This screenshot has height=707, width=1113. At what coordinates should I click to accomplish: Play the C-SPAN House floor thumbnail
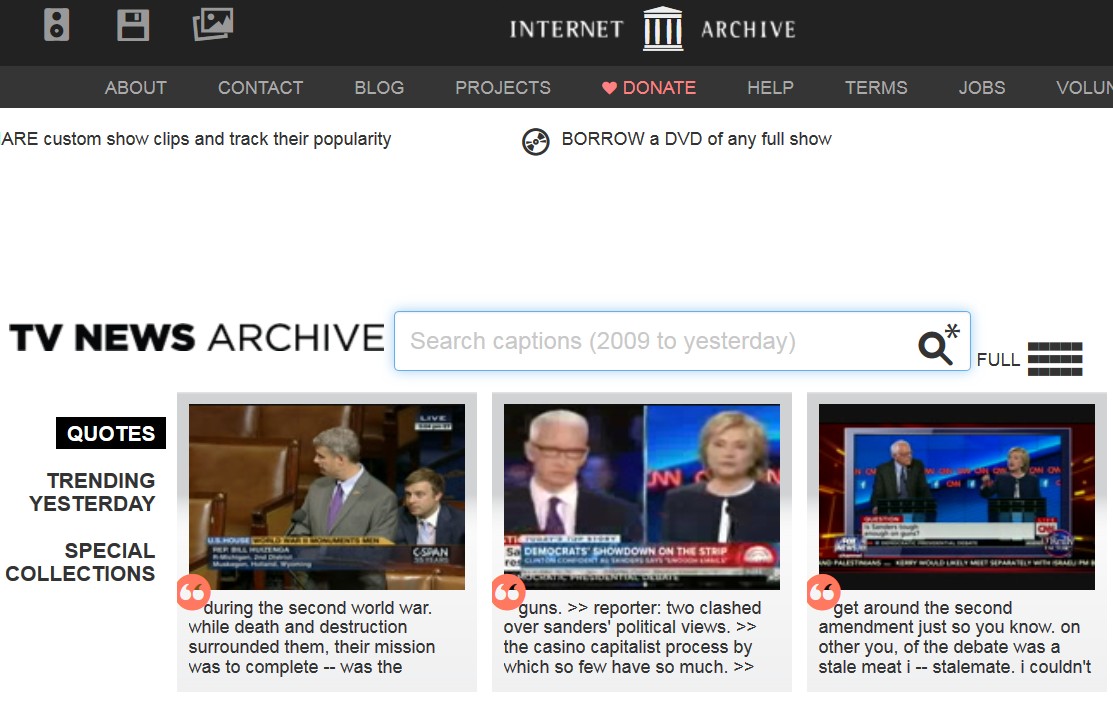[x=327, y=496]
